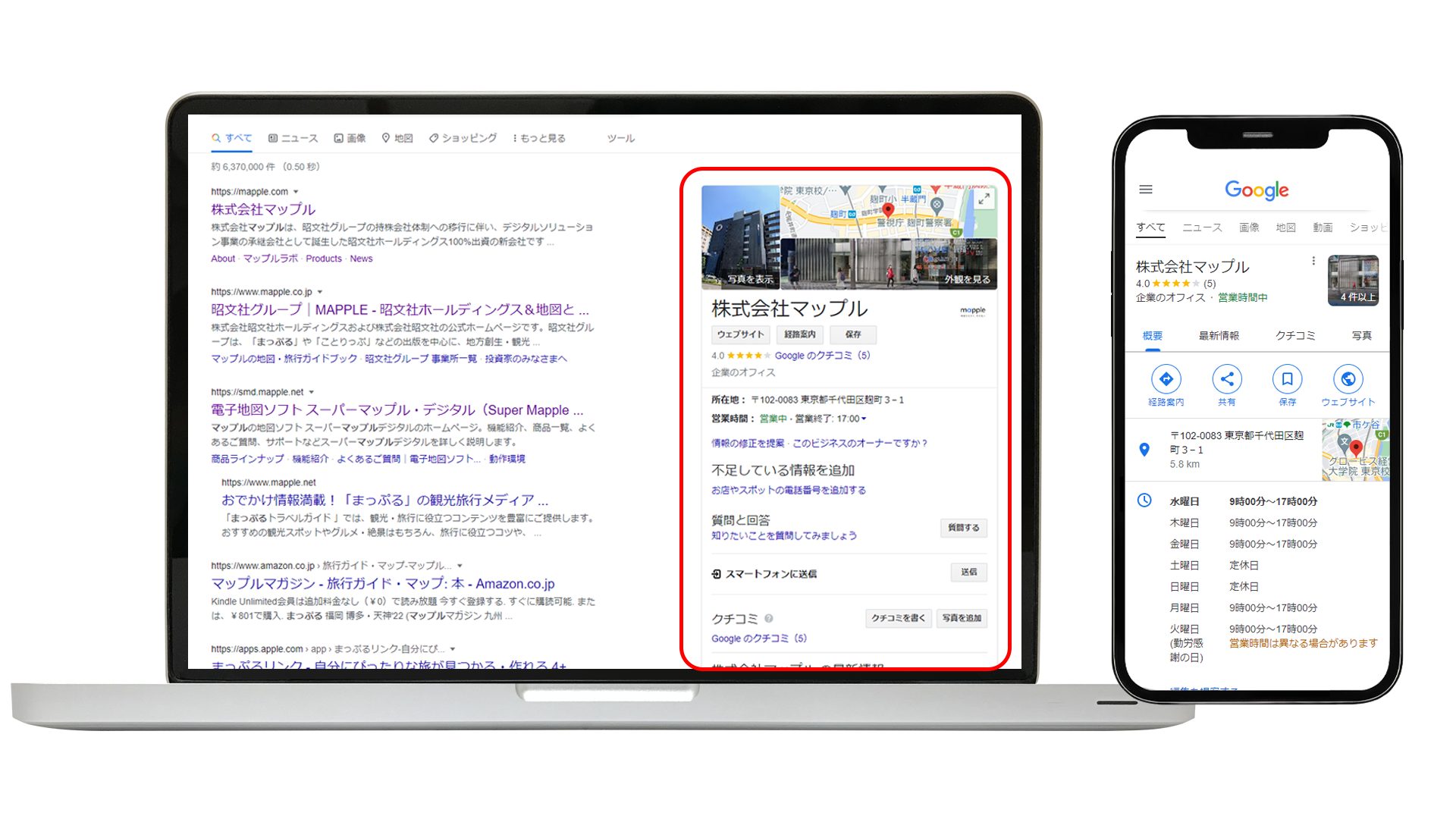Open 動画 tab on phone

tap(1323, 227)
